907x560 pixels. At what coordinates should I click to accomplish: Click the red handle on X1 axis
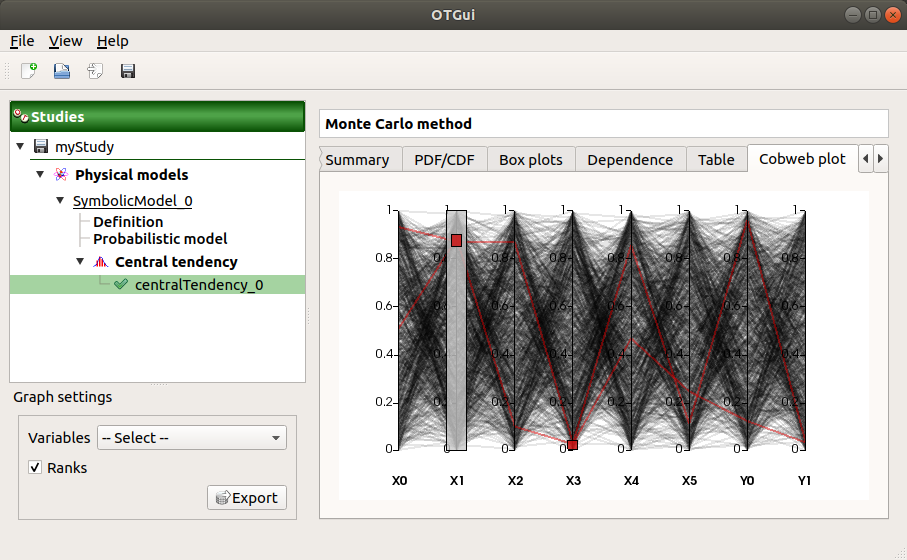point(456,241)
